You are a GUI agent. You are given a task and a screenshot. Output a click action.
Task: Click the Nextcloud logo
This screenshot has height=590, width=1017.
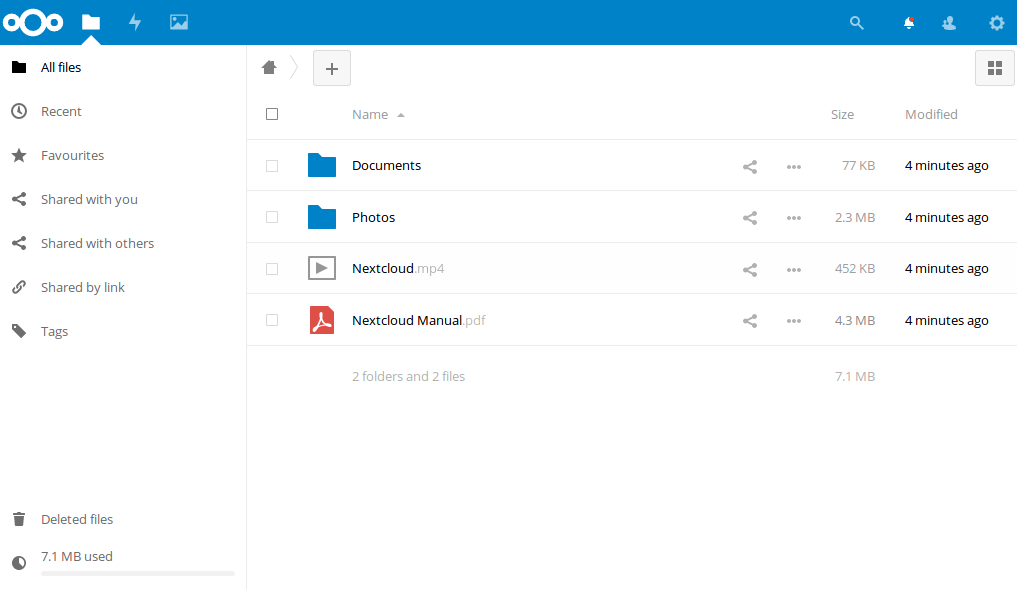tap(32, 23)
